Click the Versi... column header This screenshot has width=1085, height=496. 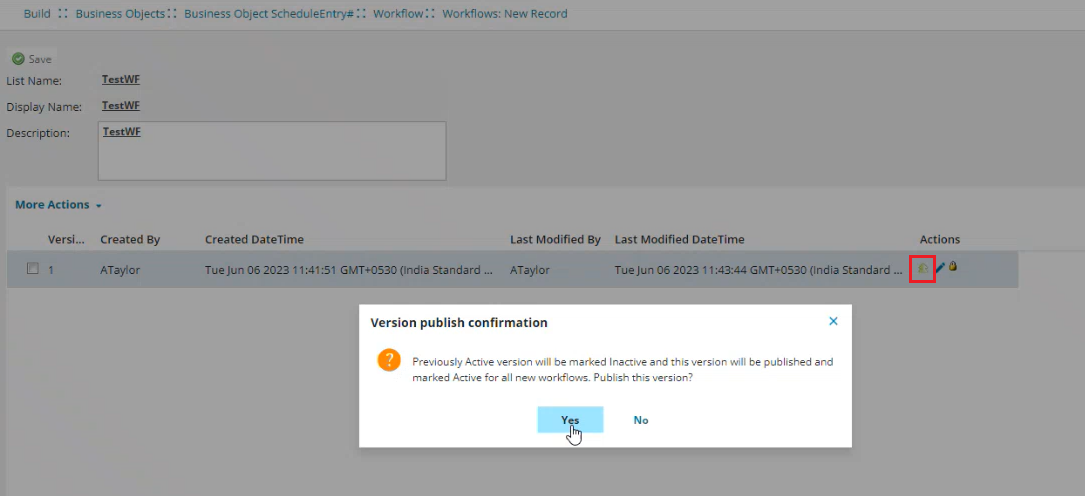tap(66, 239)
